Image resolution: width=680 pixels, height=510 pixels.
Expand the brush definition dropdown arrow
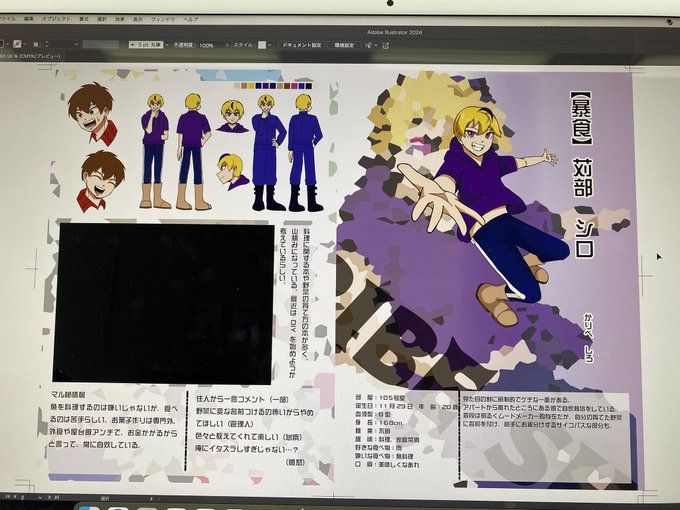coord(167,45)
